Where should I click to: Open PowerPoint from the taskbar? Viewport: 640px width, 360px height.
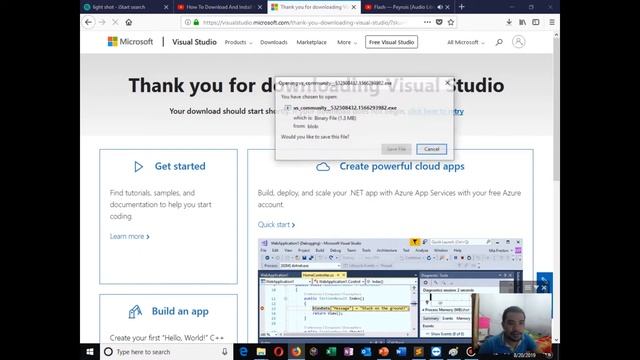click(384, 351)
